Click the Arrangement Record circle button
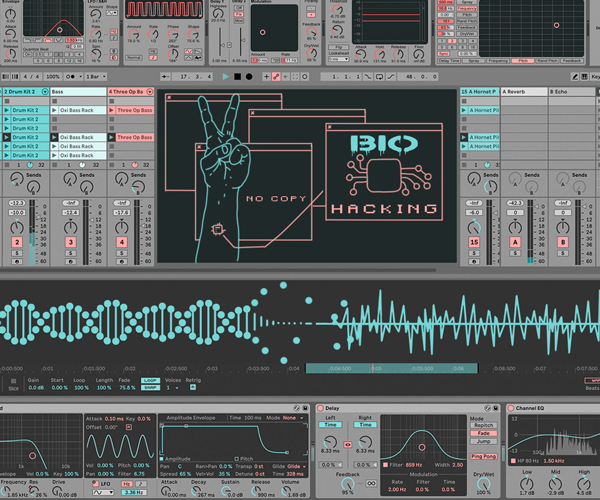 coord(249,77)
